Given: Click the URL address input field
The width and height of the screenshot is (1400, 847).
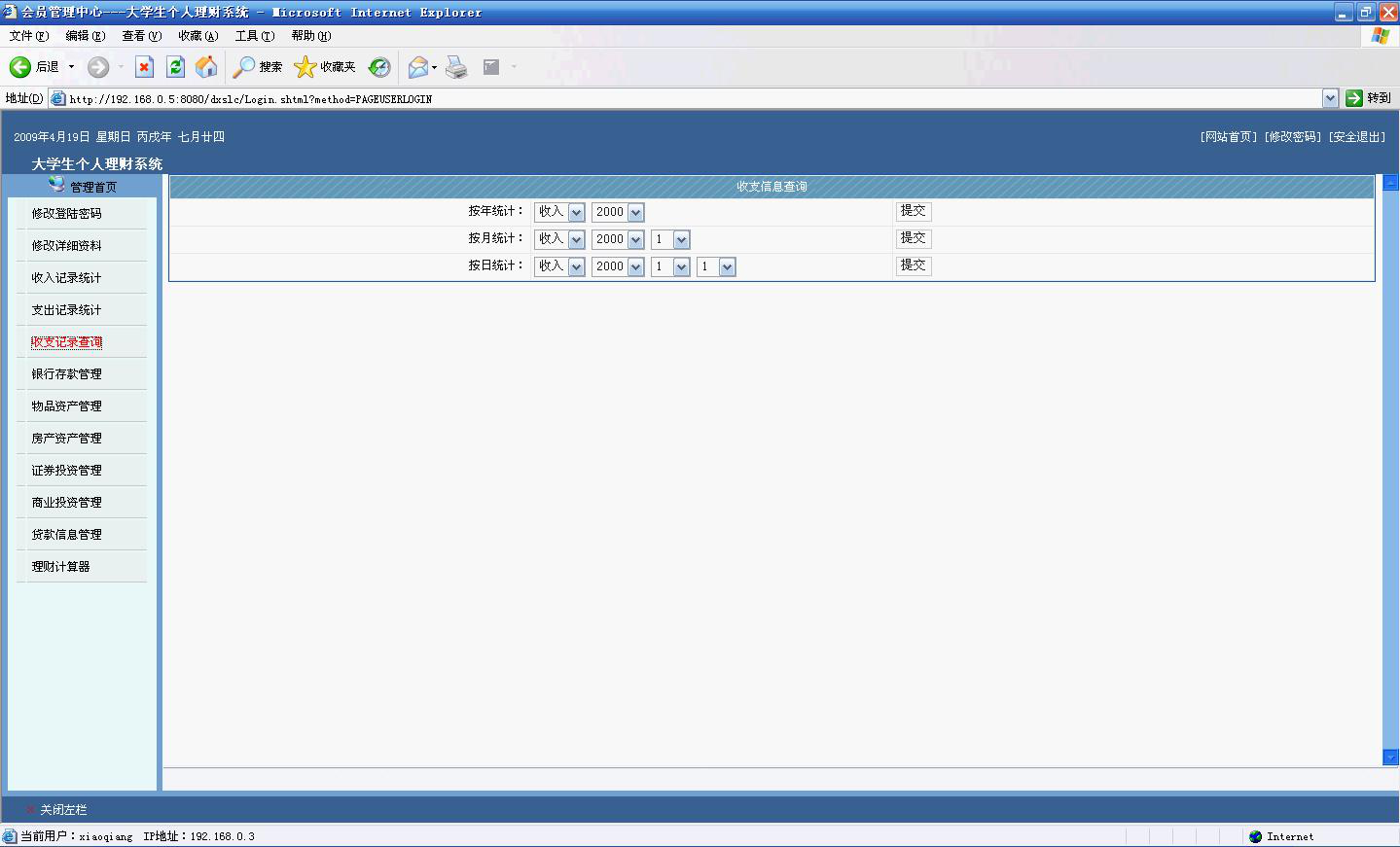Looking at the screenshot, I should [x=681, y=98].
